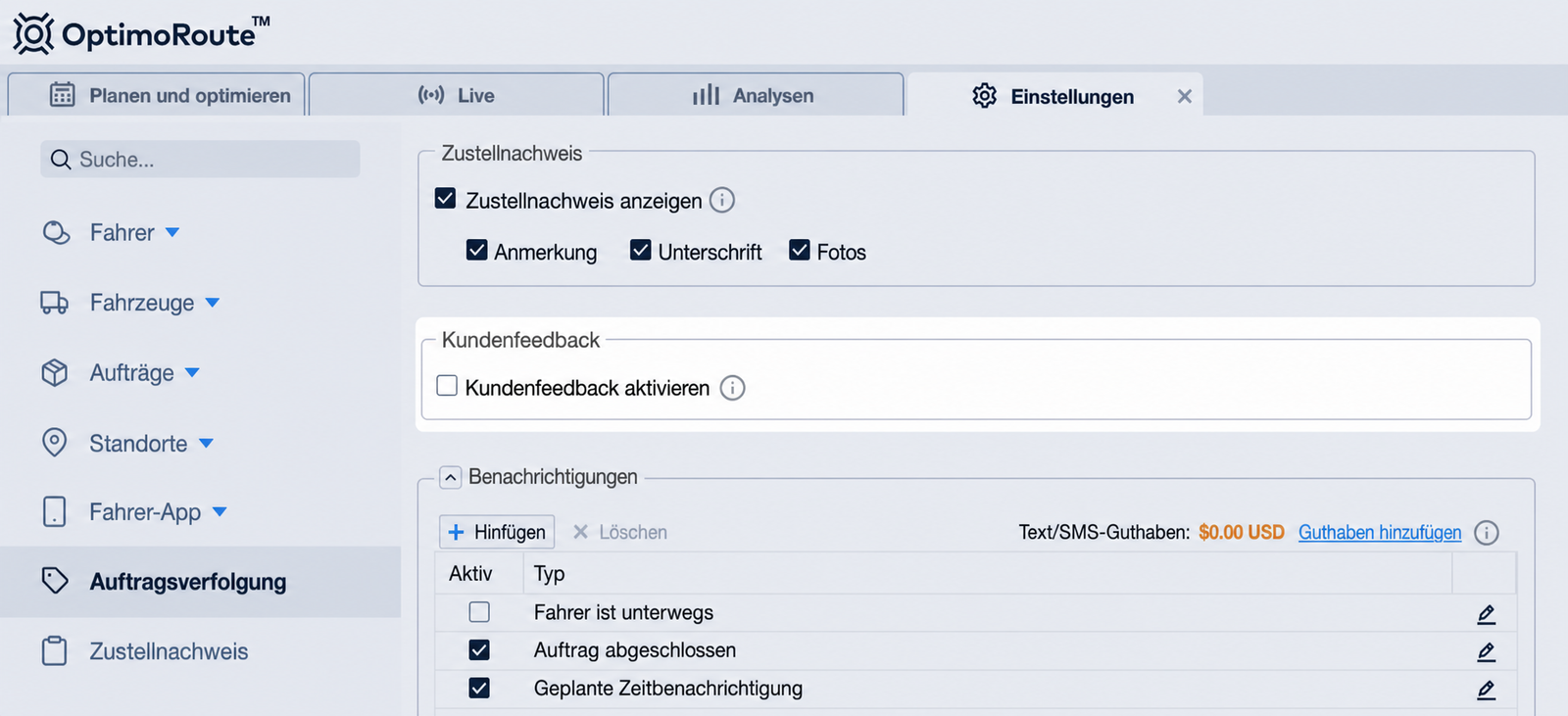Select the Einstellungen tab

click(x=1055, y=96)
